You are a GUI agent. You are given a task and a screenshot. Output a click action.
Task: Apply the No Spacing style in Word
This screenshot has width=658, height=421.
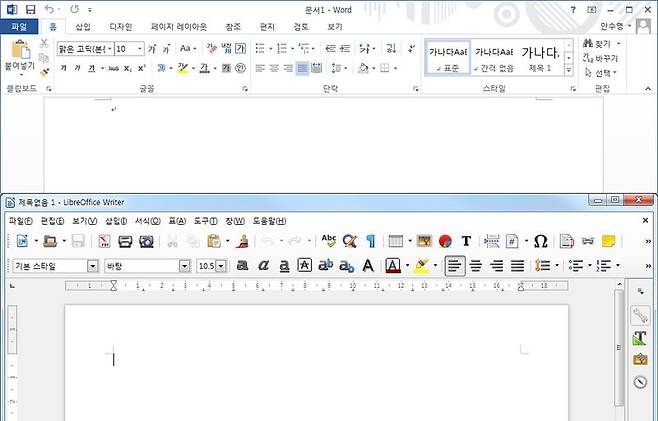494,58
